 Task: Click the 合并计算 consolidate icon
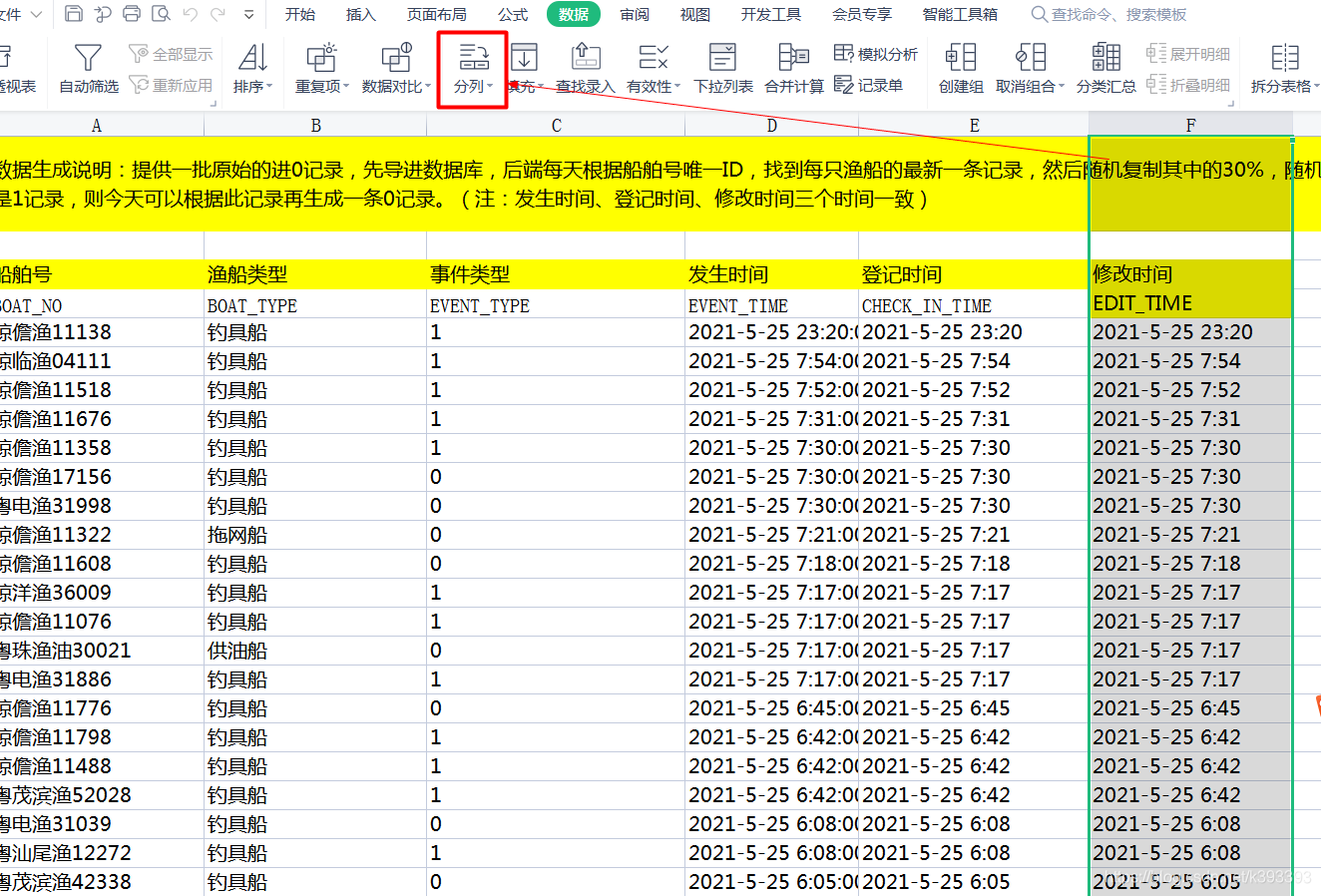tap(794, 58)
